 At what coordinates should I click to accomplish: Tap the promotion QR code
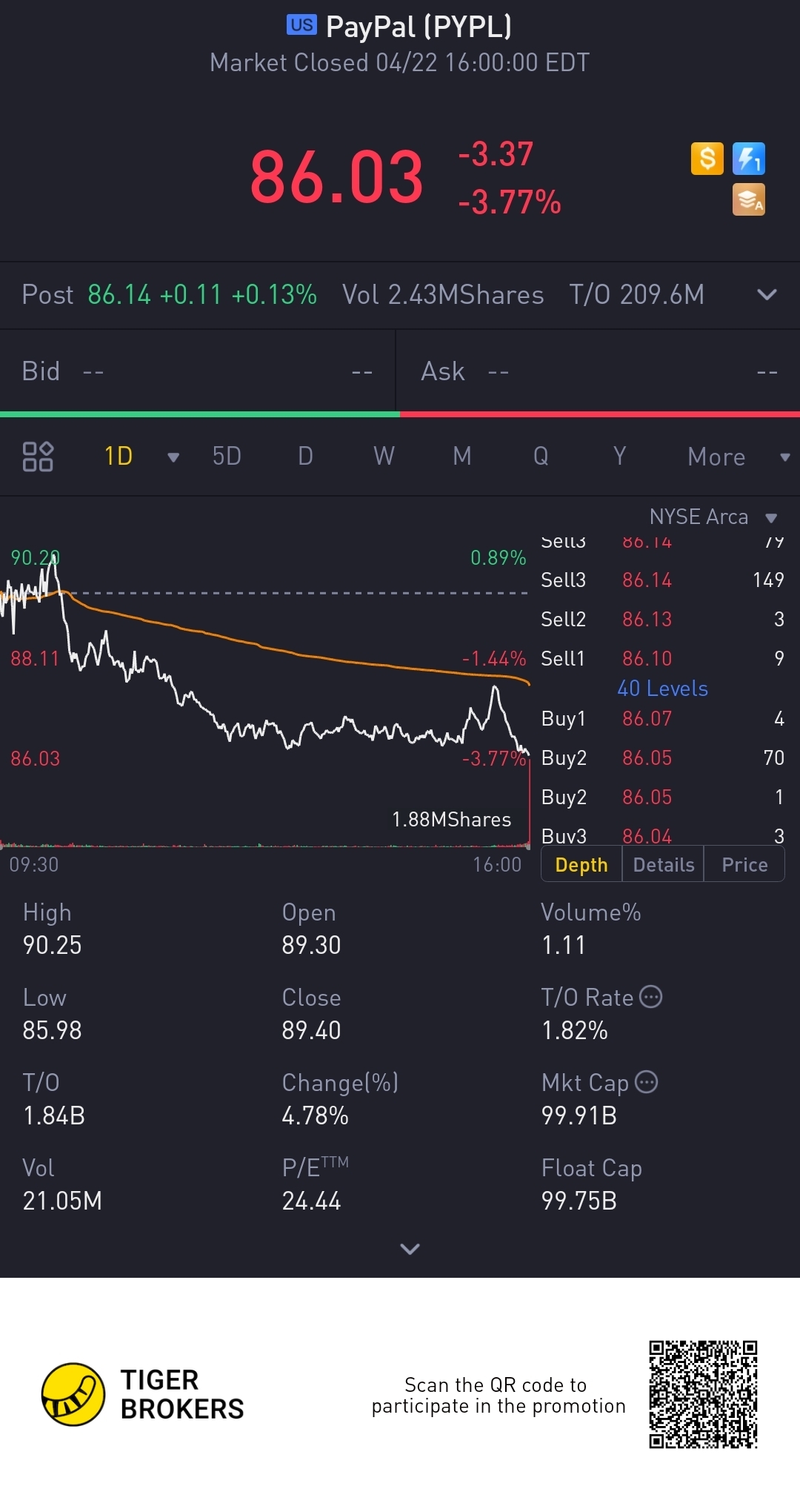(x=703, y=1394)
